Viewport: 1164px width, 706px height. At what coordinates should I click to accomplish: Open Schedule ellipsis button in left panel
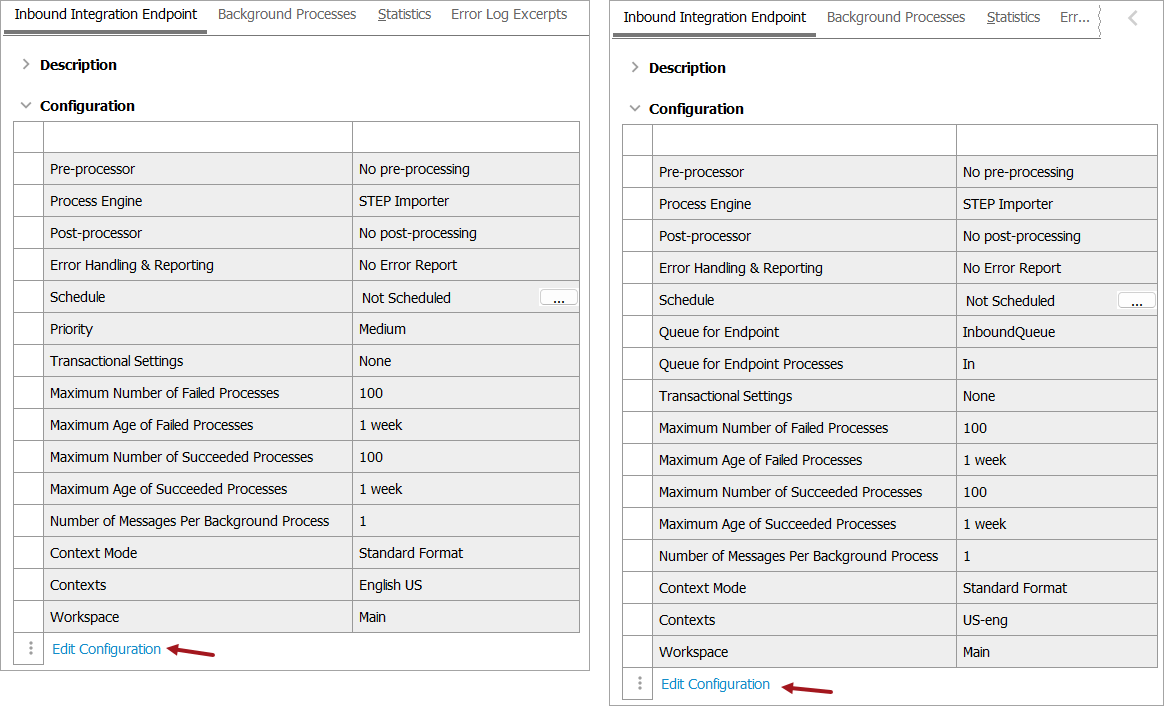pyautogui.click(x=558, y=297)
